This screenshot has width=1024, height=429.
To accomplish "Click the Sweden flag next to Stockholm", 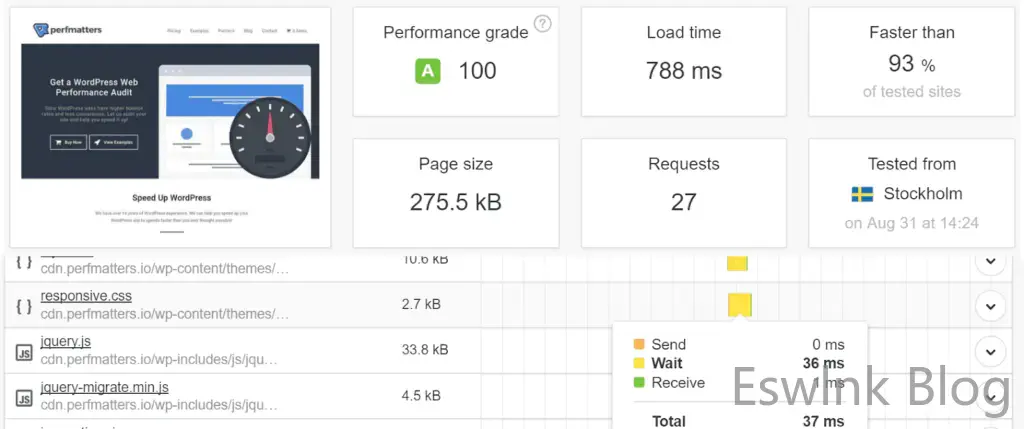I will 862,194.
